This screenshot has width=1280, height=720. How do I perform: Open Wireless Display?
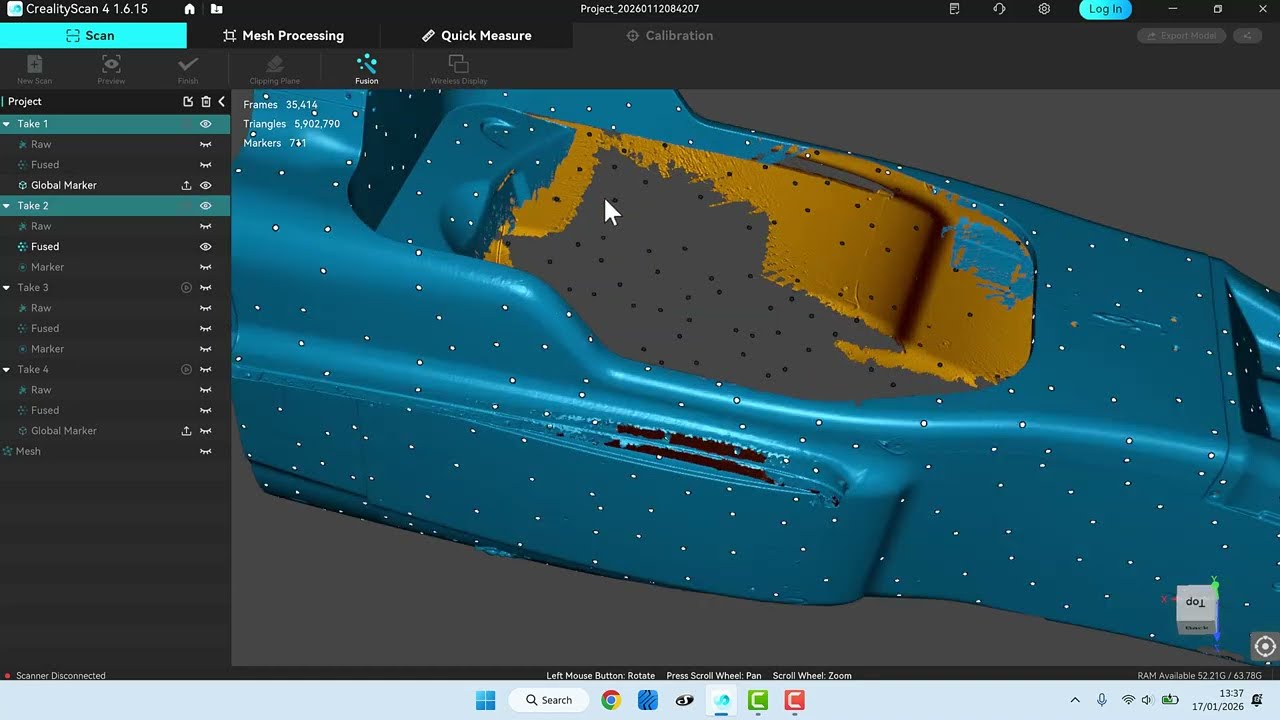(459, 69)
